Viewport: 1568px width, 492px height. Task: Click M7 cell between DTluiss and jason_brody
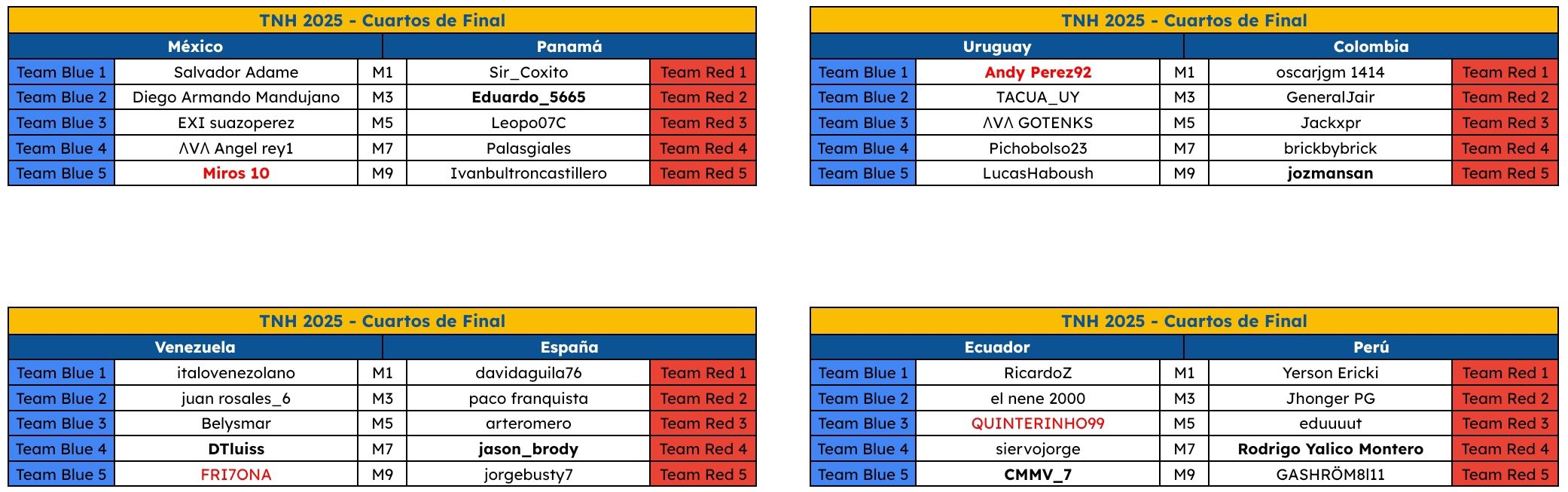pyautogui.click(x=382, y=449)
